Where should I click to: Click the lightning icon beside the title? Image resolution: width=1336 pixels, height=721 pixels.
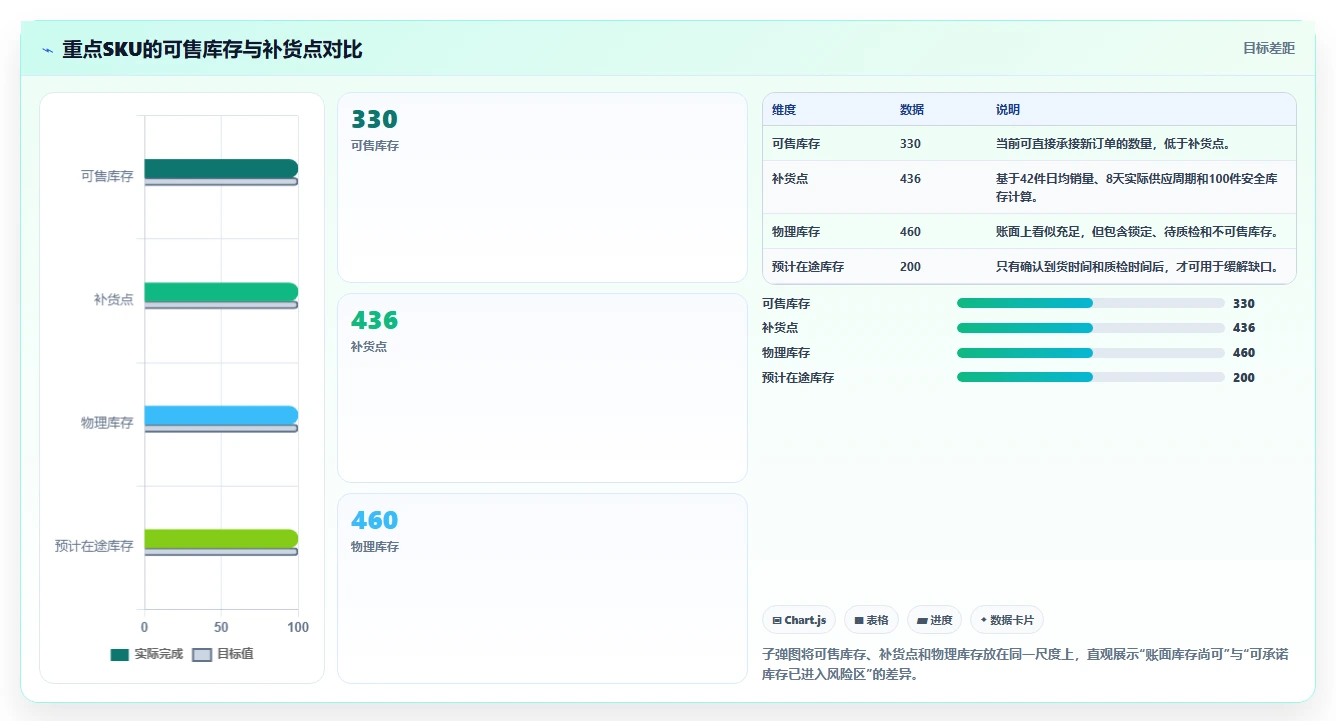(x=48, y=50)
